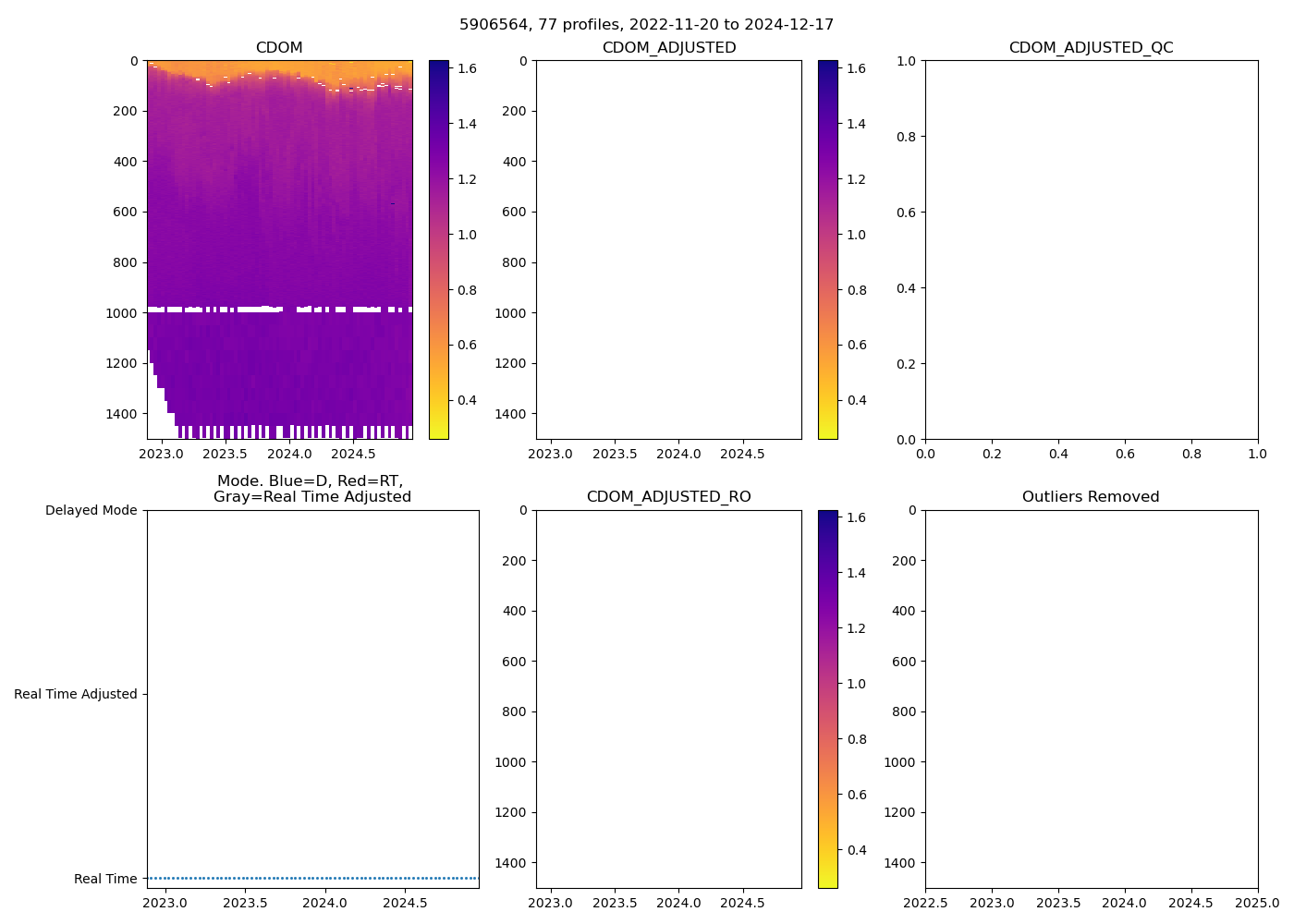Image resolution: width=1294 pixels, height=924 pixels.
Task: Click the colorbar beside the CDOM_ADJUSTED plot
Action: pyautogui.click(x=828, y=249)
